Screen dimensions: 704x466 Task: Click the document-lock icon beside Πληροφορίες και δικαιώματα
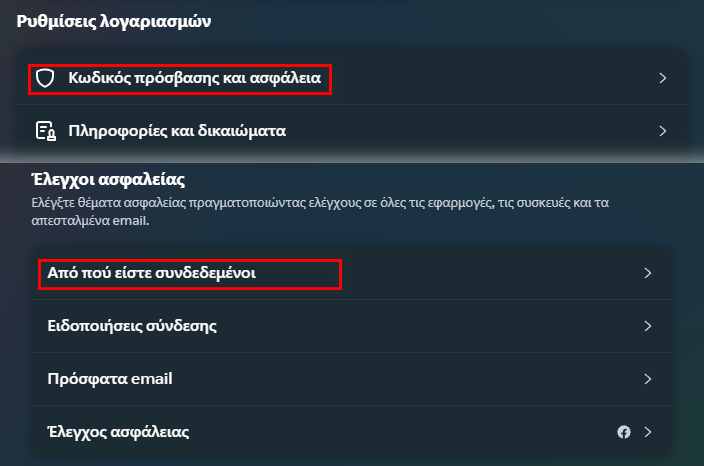click(x=46, y=131)
